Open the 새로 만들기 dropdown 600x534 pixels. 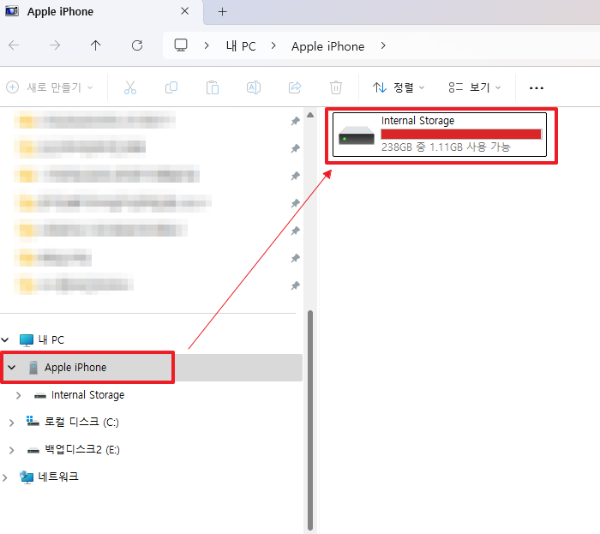click(x=49, y=88)
